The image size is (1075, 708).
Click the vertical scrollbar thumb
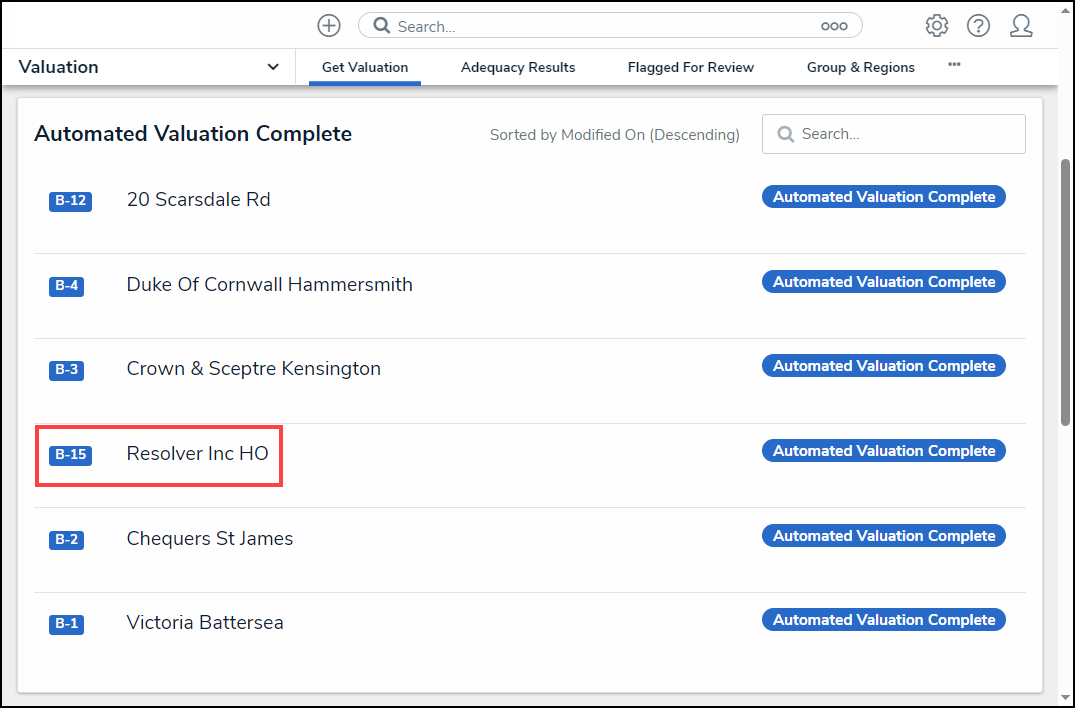[x=1065, y=293]
